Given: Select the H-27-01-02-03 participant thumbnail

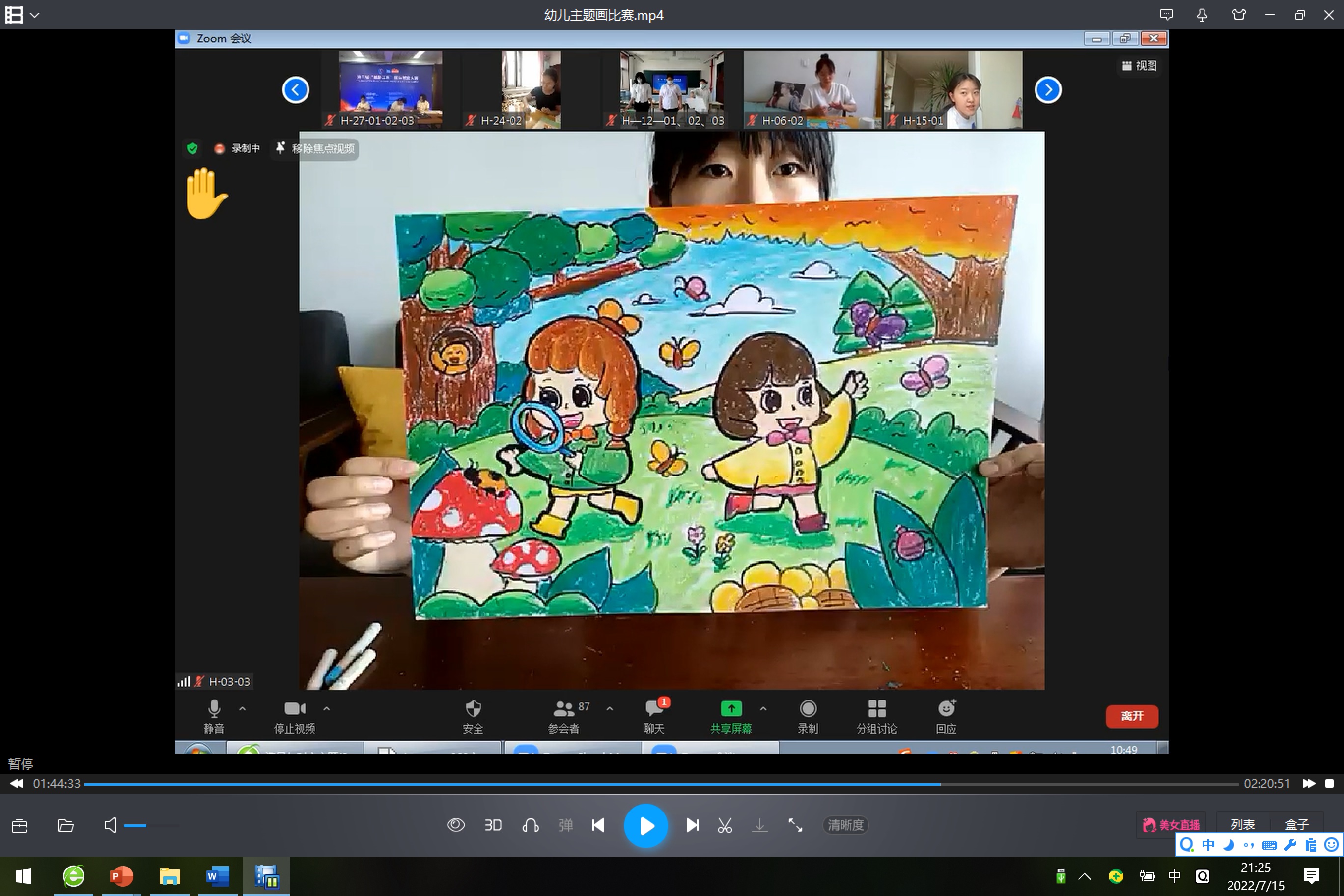Looking at the screenshot, I should click(391, 89).
